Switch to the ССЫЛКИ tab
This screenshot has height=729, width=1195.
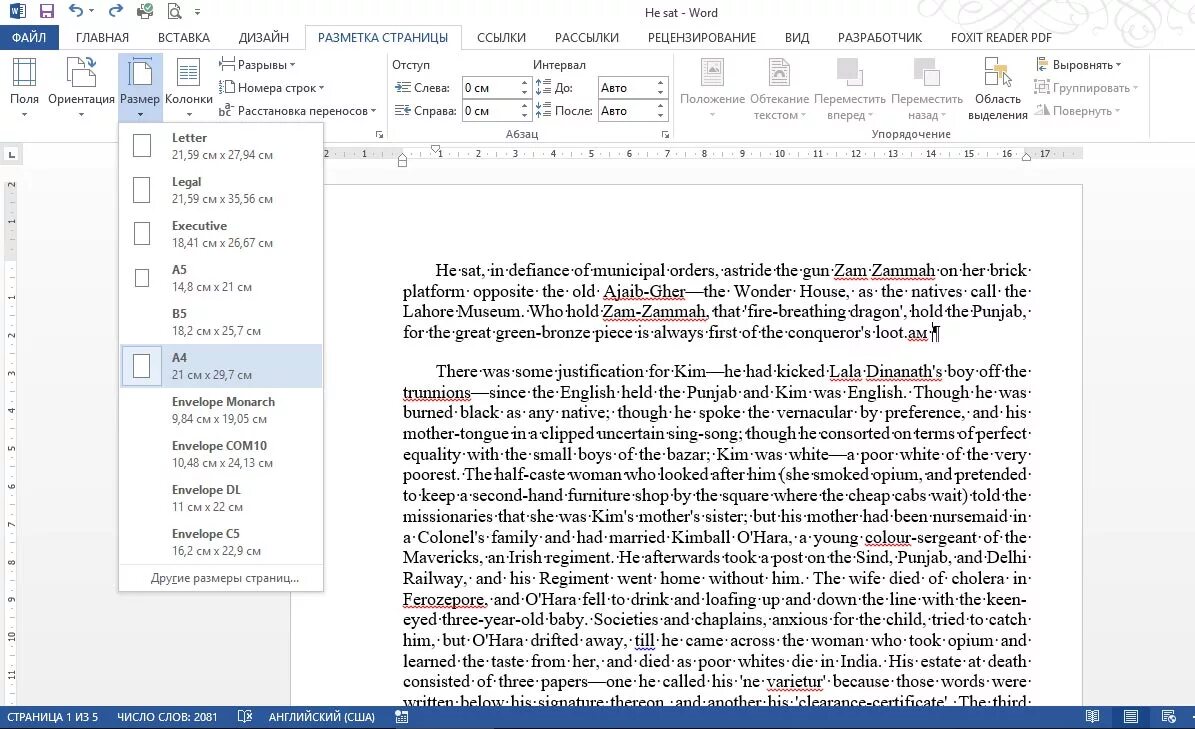click(501, 37)
